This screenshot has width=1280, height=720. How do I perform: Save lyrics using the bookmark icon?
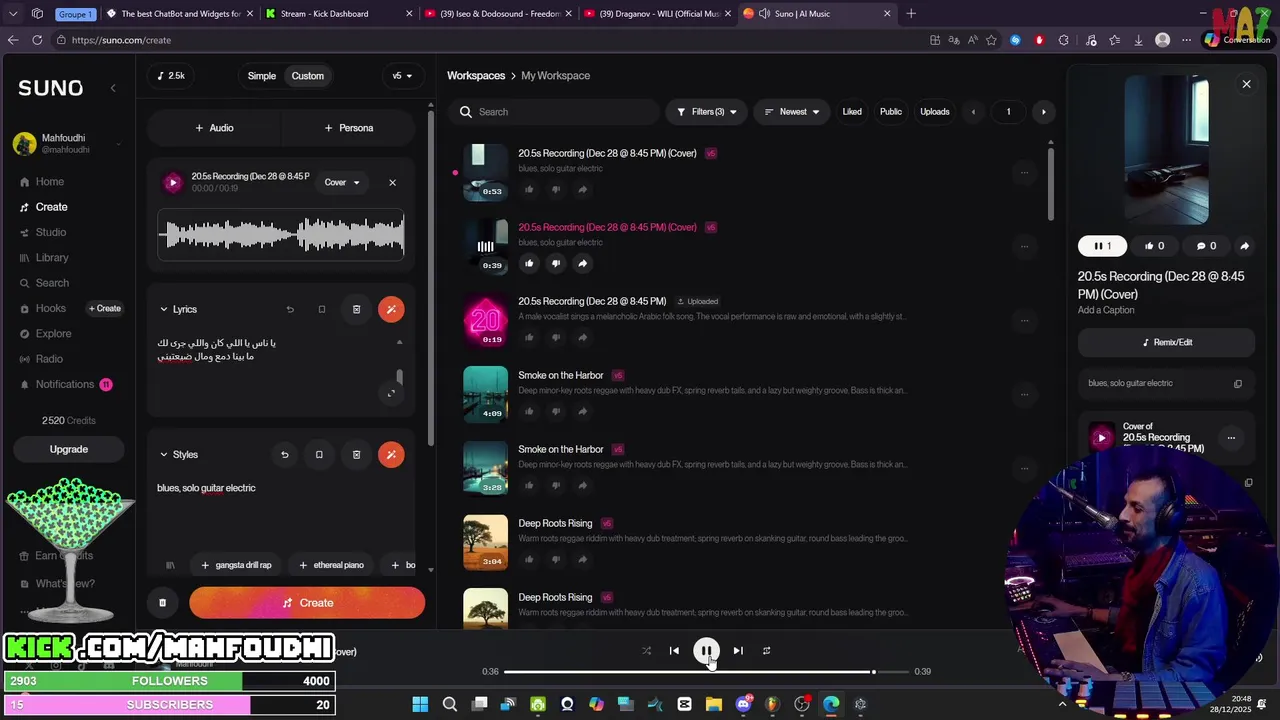coord(322,309)
